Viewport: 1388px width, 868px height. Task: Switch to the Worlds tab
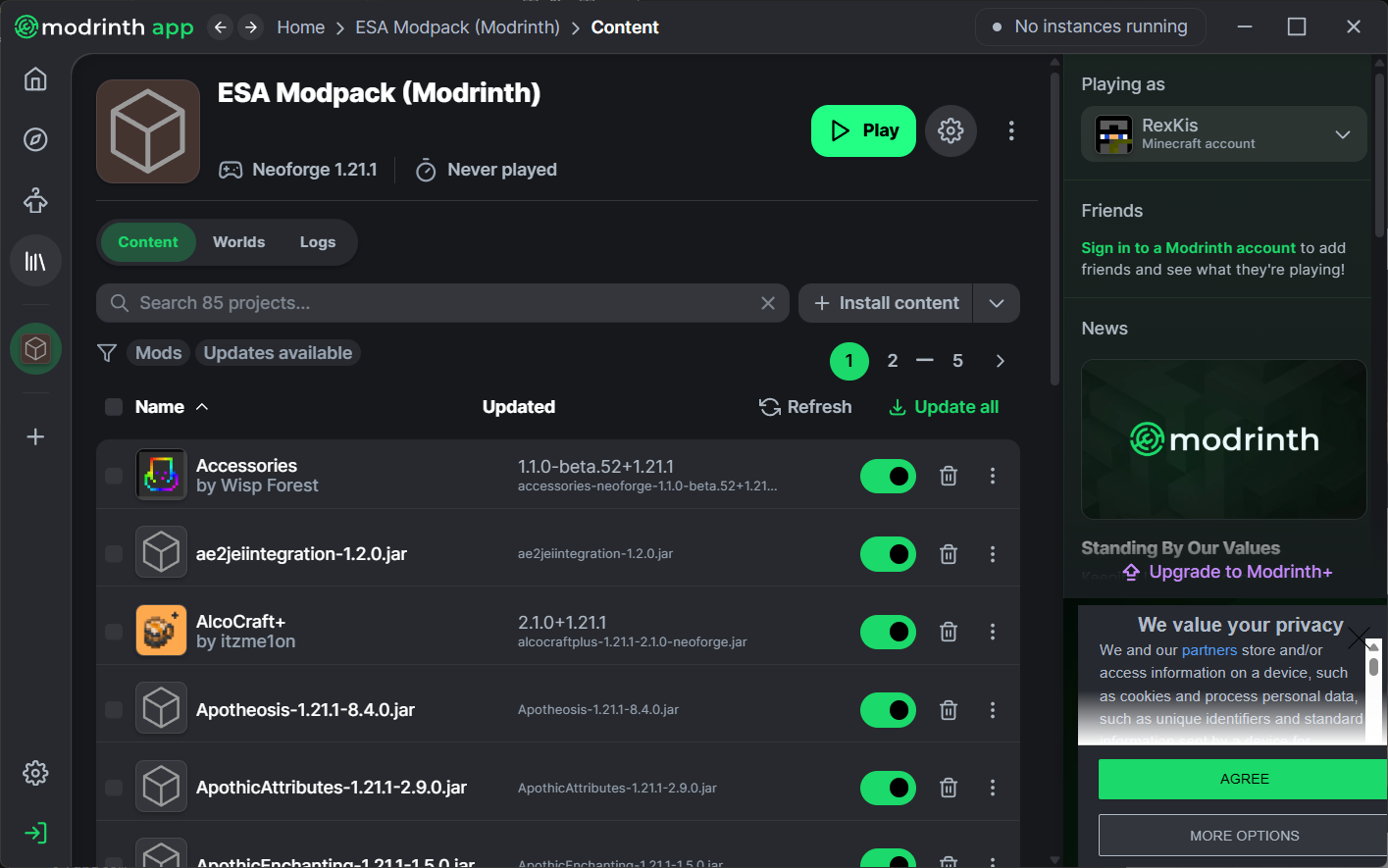pyautogui.click(x=238, y=242)
